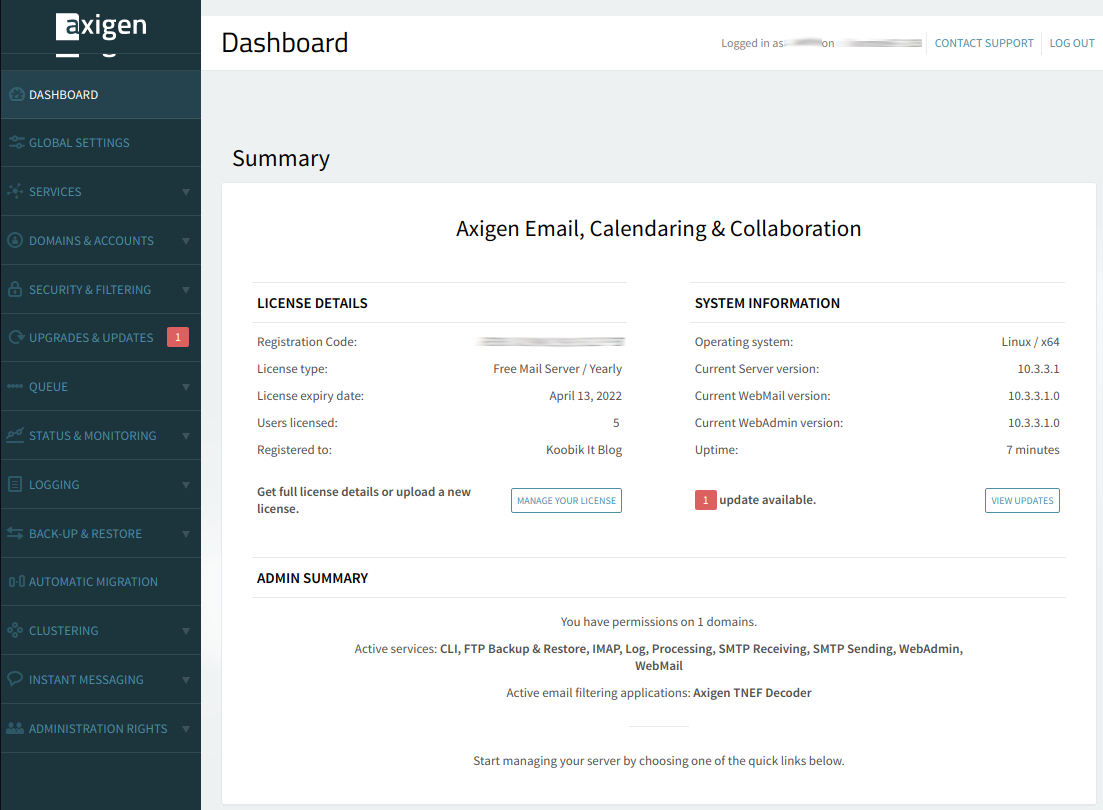This screenshot has height=810, width=1103.
Task: Click the Current Server version 10.3.3.1
Action: [1038, 369]
